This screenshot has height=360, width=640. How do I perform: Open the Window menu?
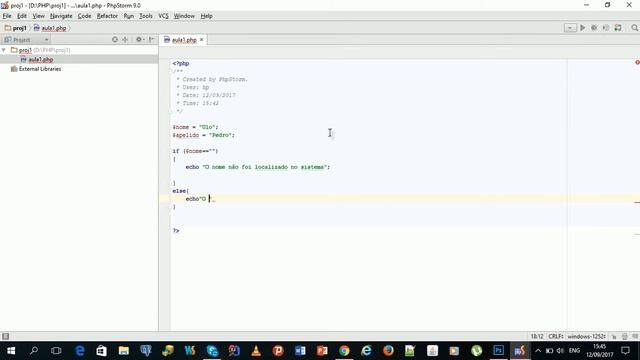point(184,16)
